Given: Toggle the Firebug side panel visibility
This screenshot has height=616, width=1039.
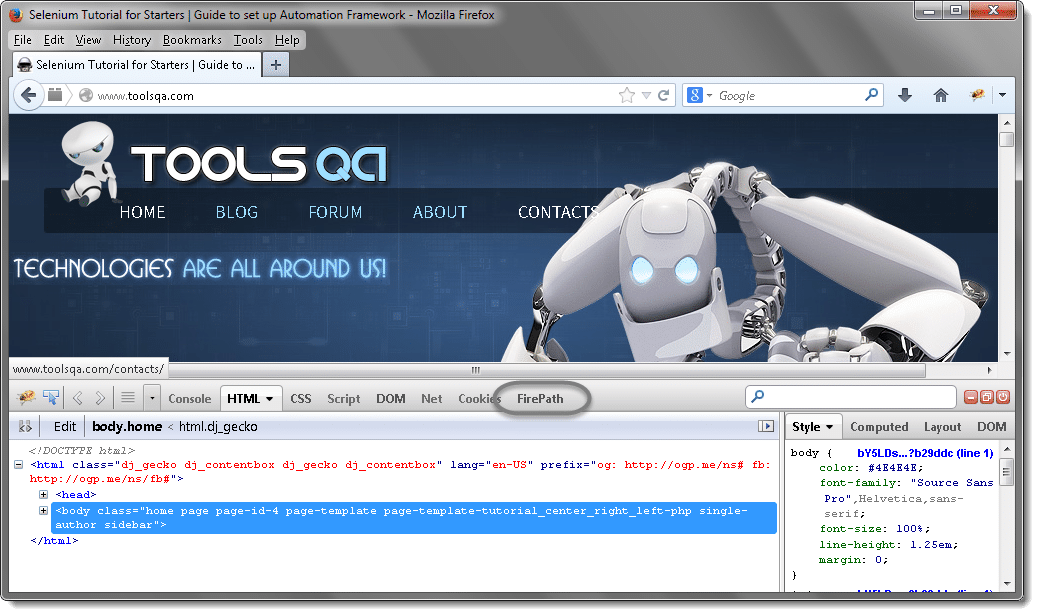Looking at the screenshot, I should click(767, 426).
